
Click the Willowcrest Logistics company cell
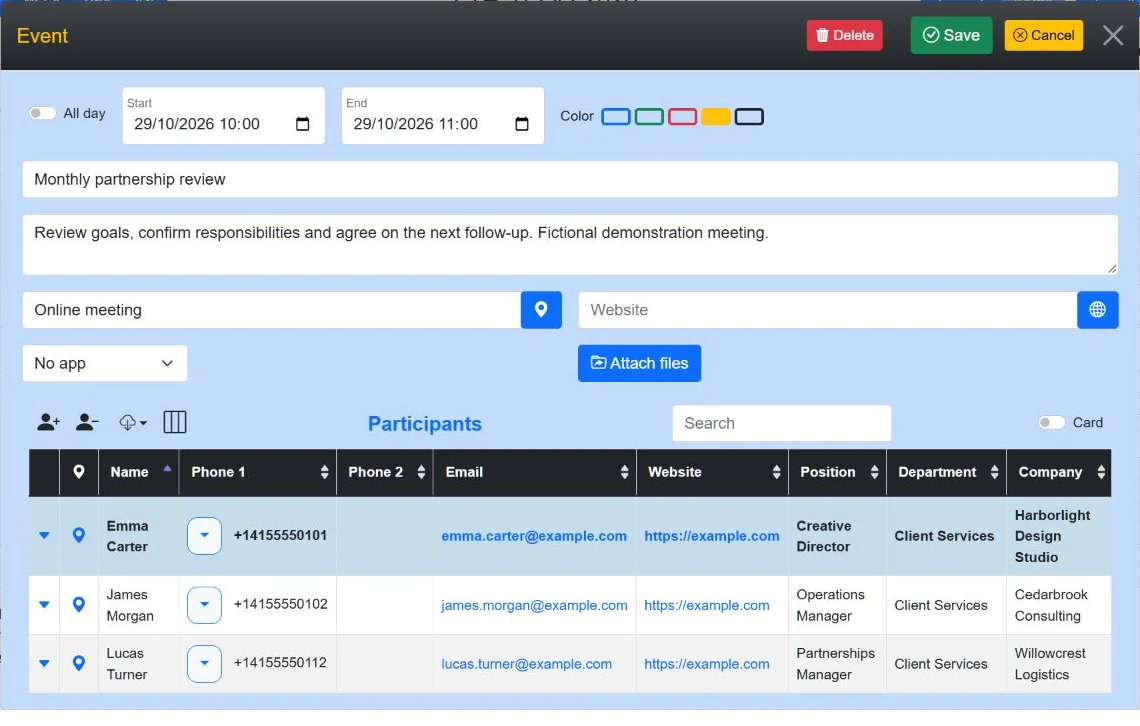click(x=1059, y=664)
